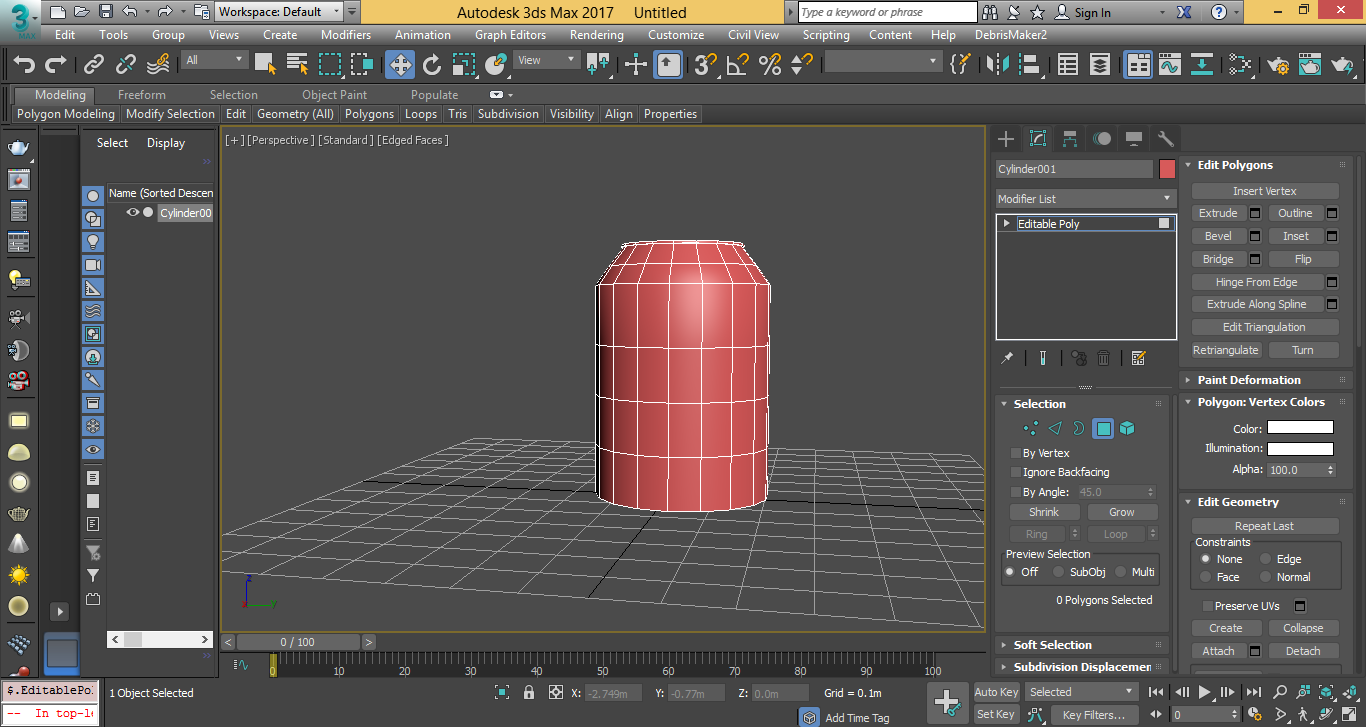Select the Face constraint radio button
Viewport: 1366px width, 727px height.
(1206, 577)
